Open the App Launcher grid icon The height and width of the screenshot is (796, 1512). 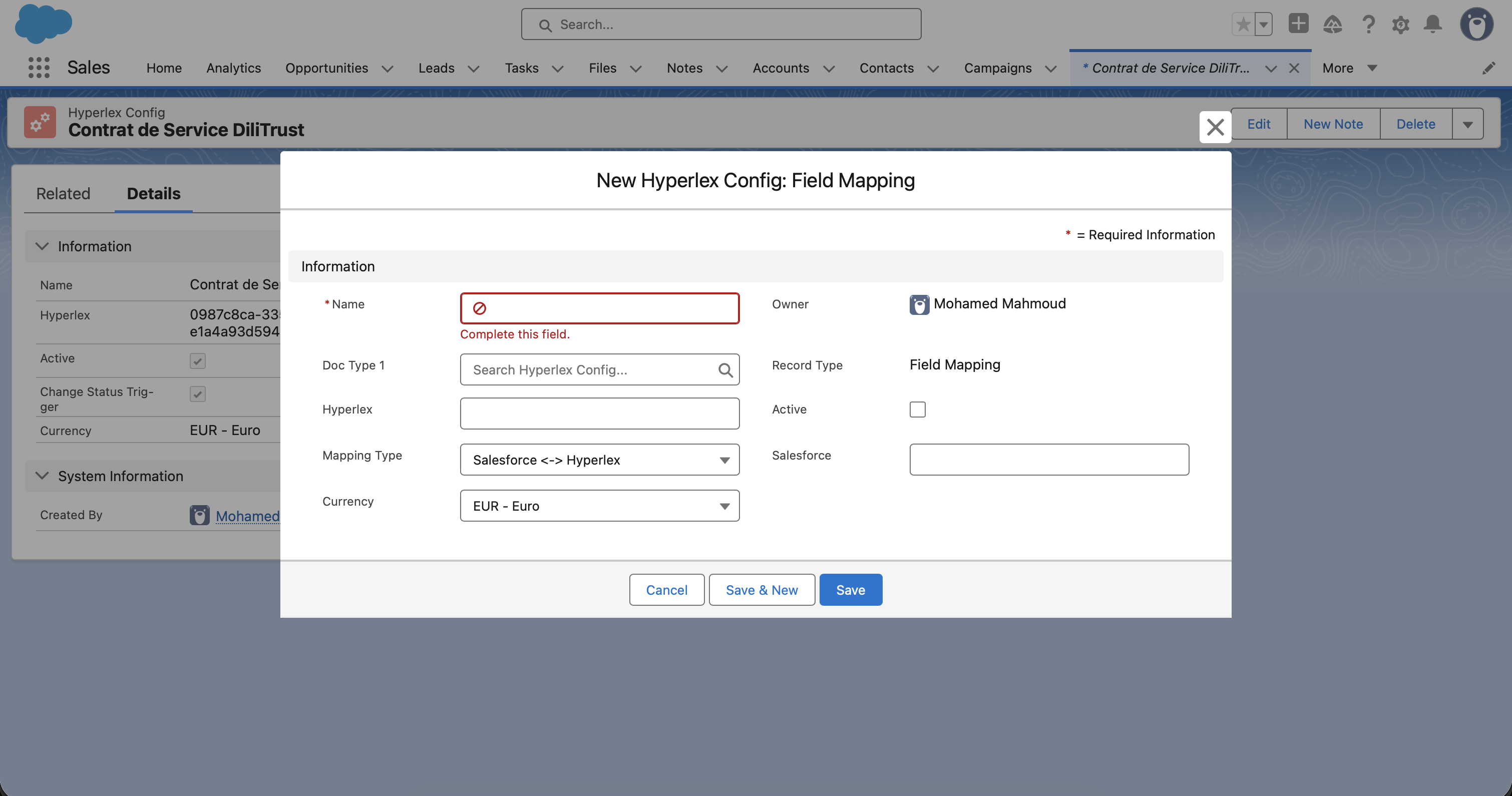(39, 68)
